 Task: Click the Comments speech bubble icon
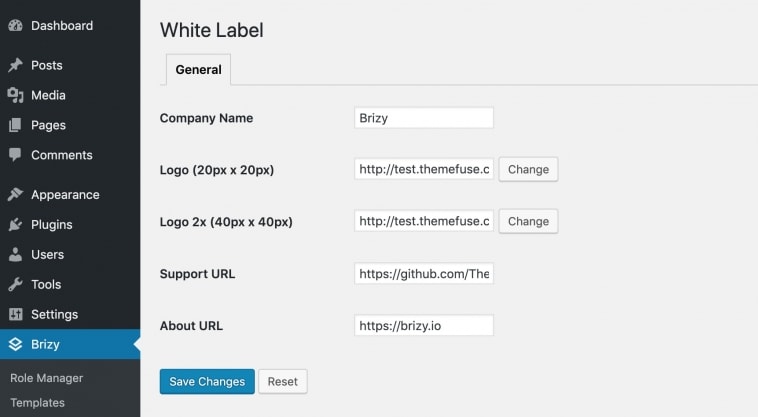pyautogui.click(x=15, y=155)
